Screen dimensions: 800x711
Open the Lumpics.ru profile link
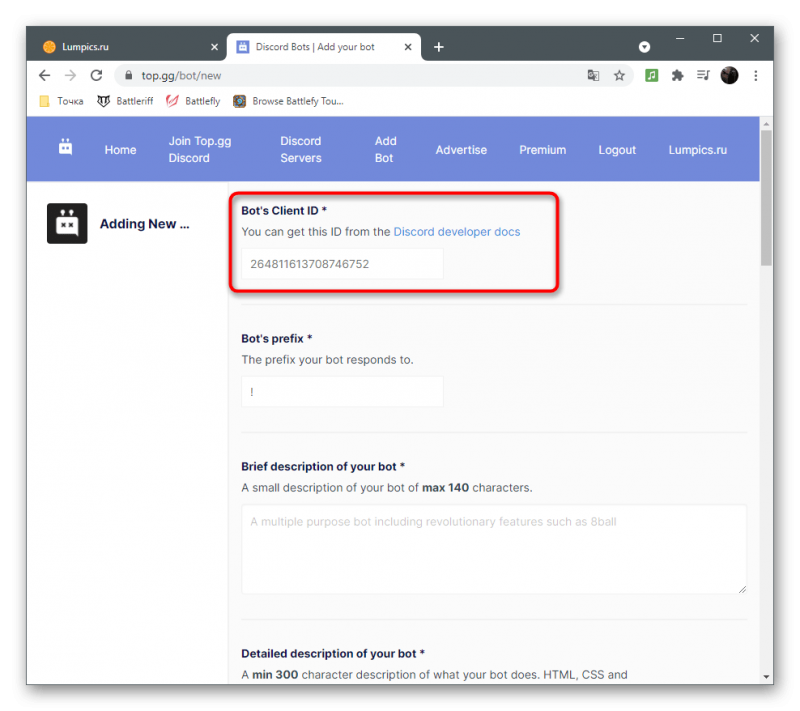click(x=697, y=150)
